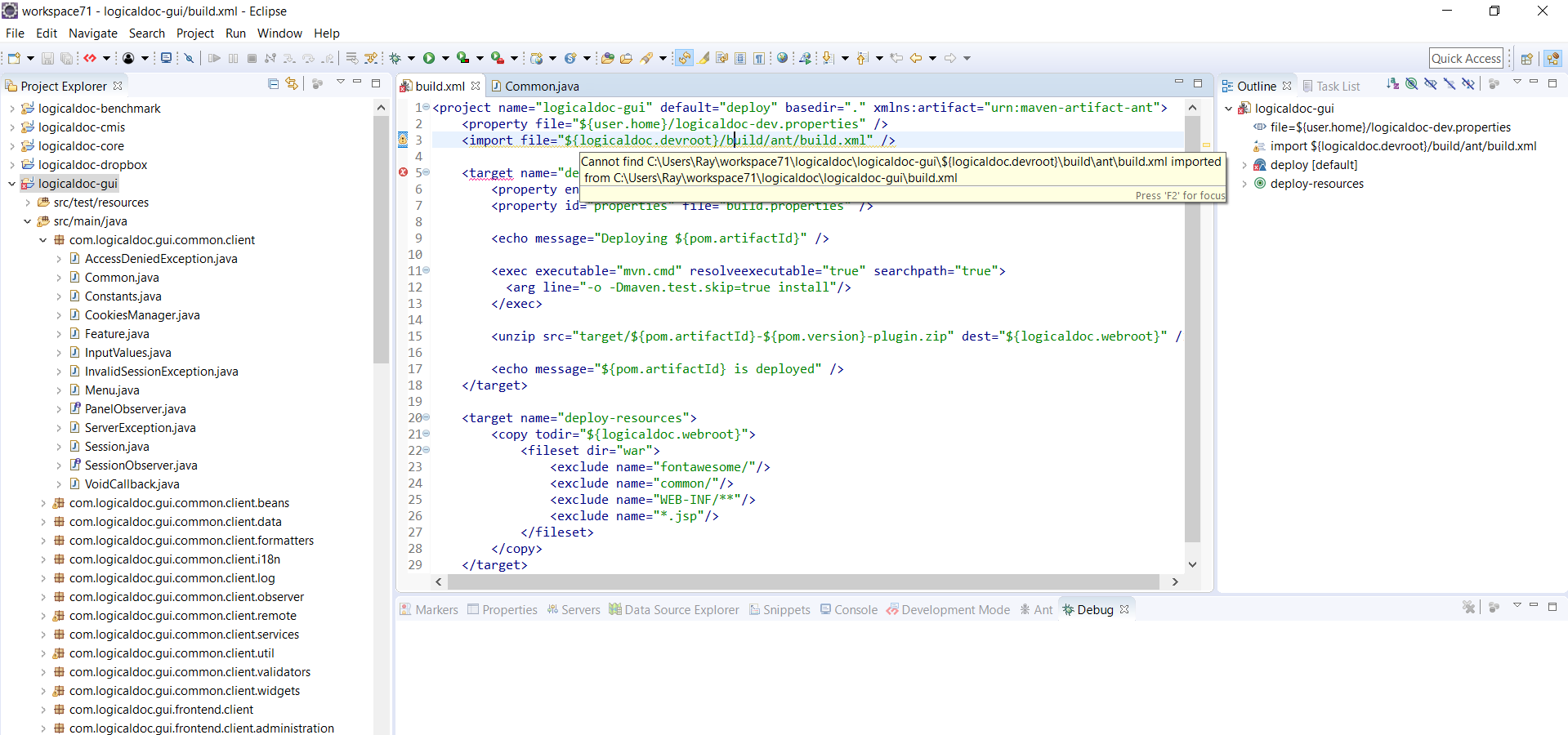Switch to the Common.java editor tab

coord(534,86)
